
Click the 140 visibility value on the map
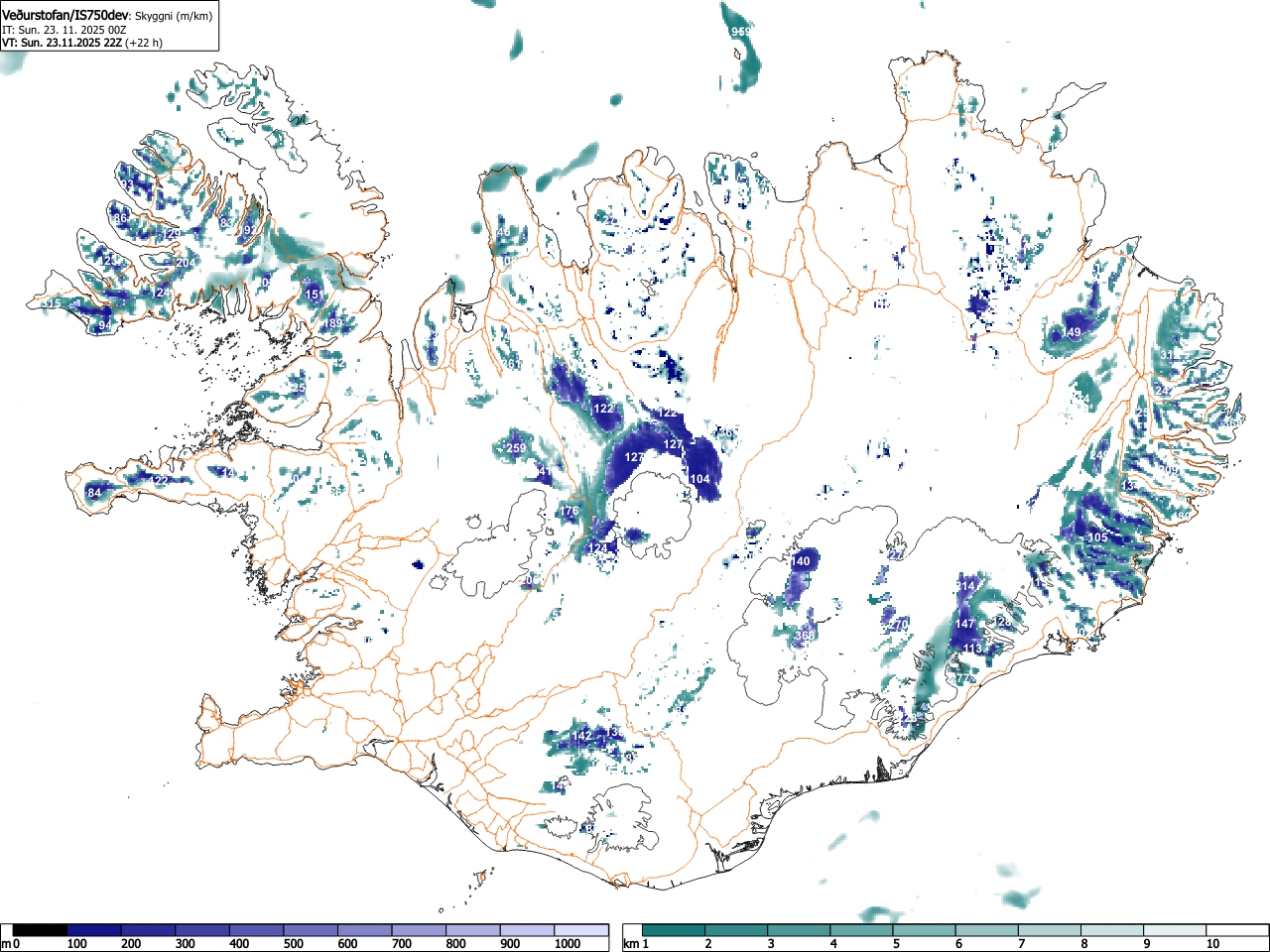point(801,561)
